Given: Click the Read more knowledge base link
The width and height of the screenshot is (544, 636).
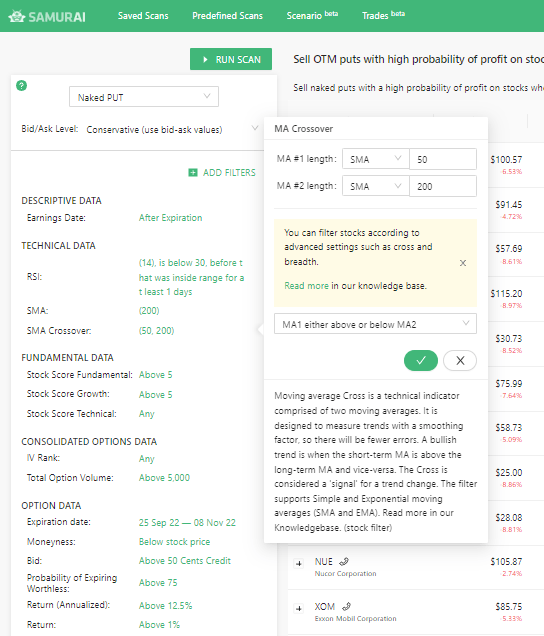Looking at the screenshot, I should tap(306, 286).
